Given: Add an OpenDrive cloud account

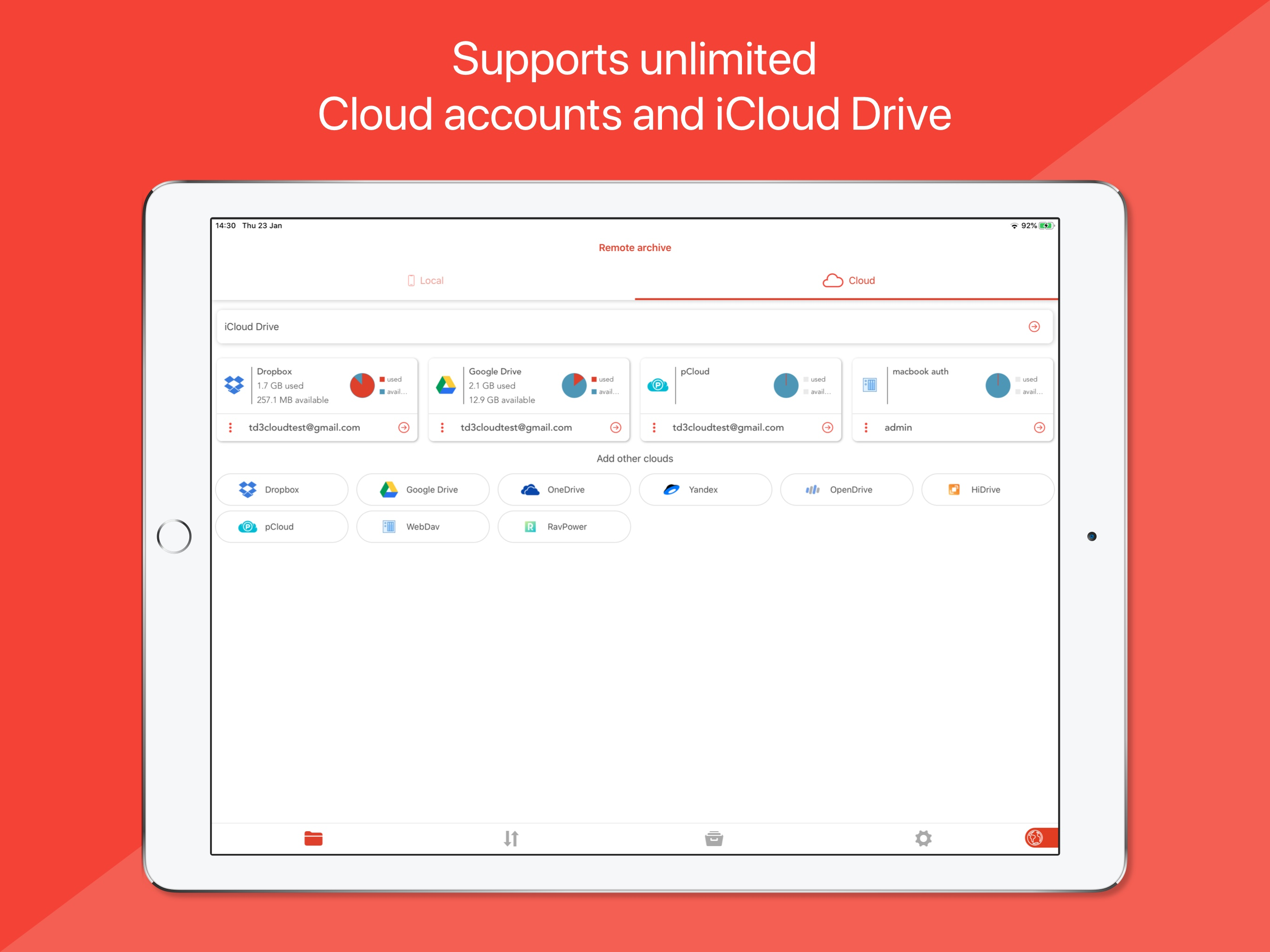Looking at the screenshot, I should (x=847, y=489).
